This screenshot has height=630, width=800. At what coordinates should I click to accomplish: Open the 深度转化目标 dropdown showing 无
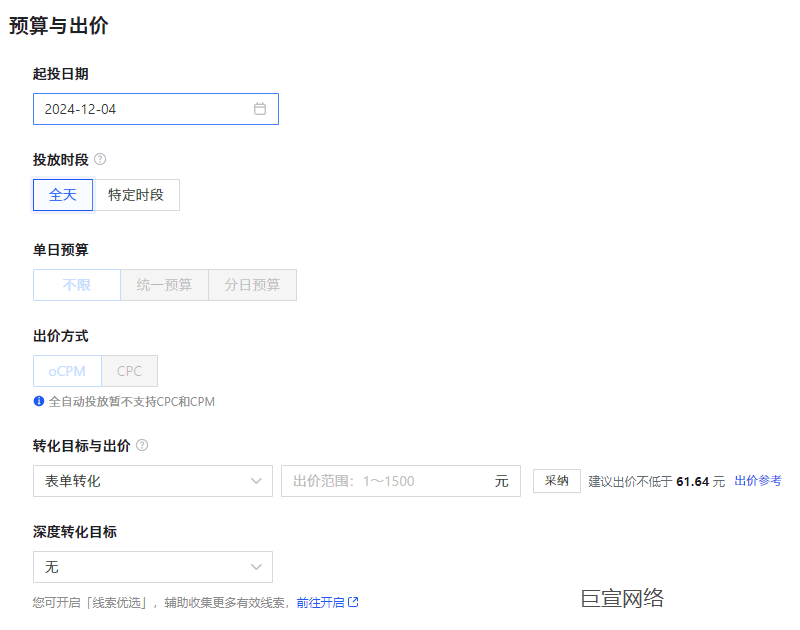coord(150,567)
